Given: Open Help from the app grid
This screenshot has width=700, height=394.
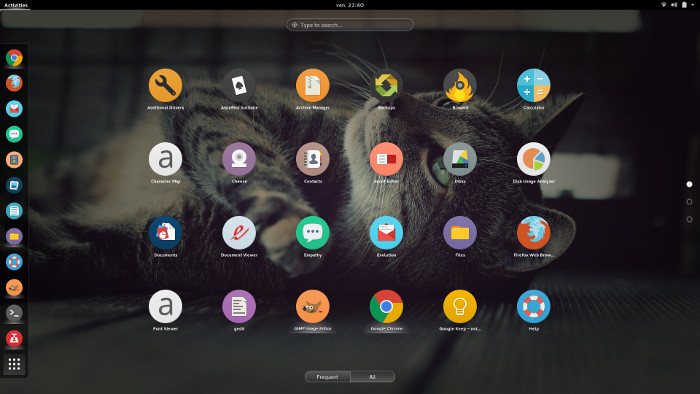Looking at the screenshot, I should point(533,306).
